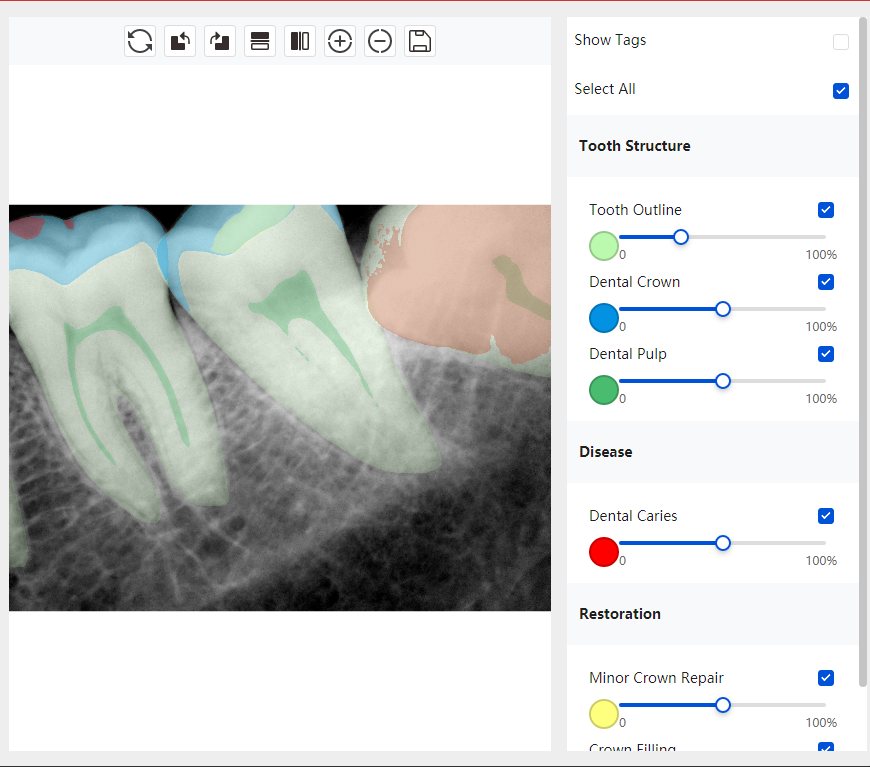Uncheck the Select All checkbox

[x=840, y=91]
